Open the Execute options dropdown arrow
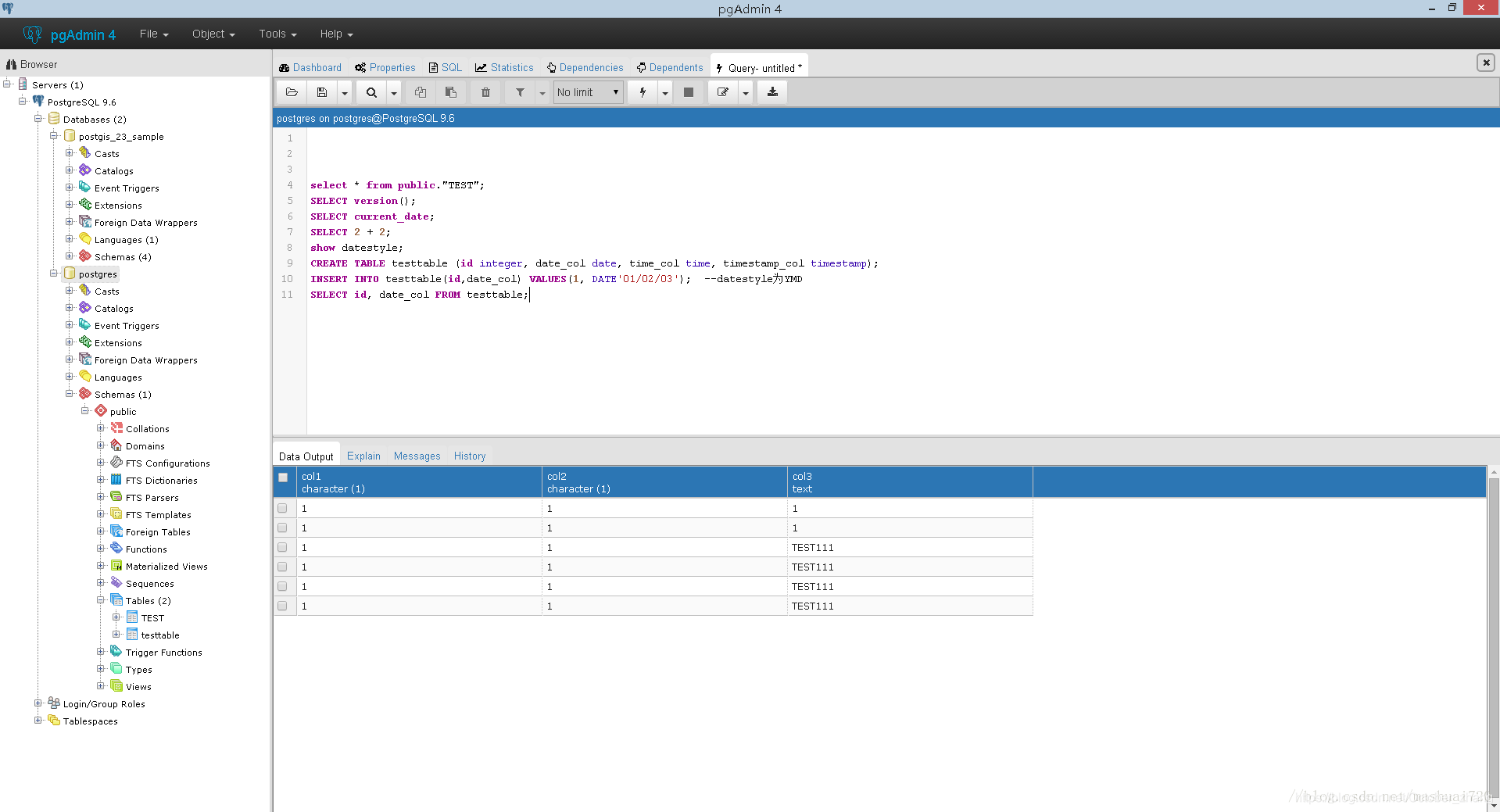Screen dimensions: 1500x812 (665, 92)
